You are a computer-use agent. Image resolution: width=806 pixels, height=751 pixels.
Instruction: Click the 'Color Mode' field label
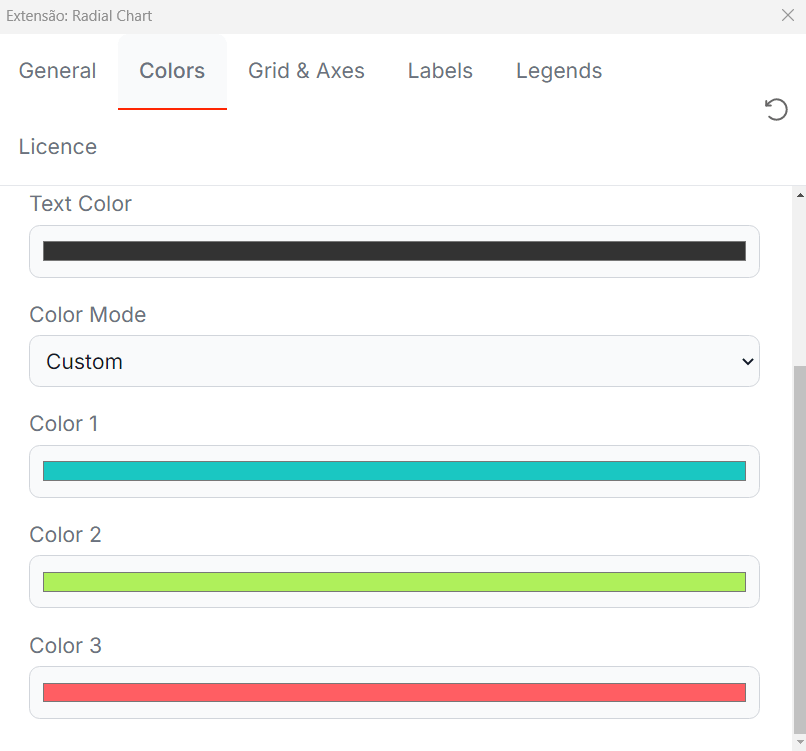pyautogui.click(x=88, y=315)
